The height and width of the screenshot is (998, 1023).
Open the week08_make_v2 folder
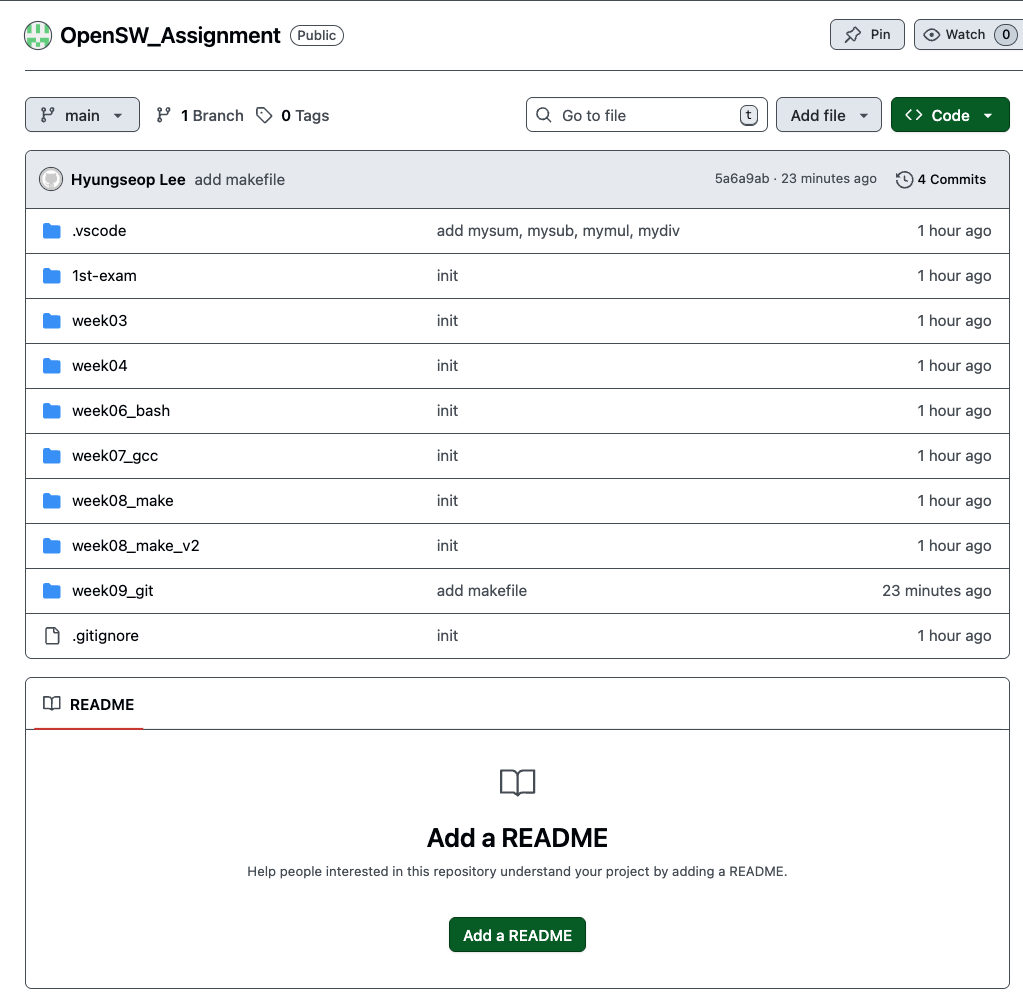(x=136, y=546)
